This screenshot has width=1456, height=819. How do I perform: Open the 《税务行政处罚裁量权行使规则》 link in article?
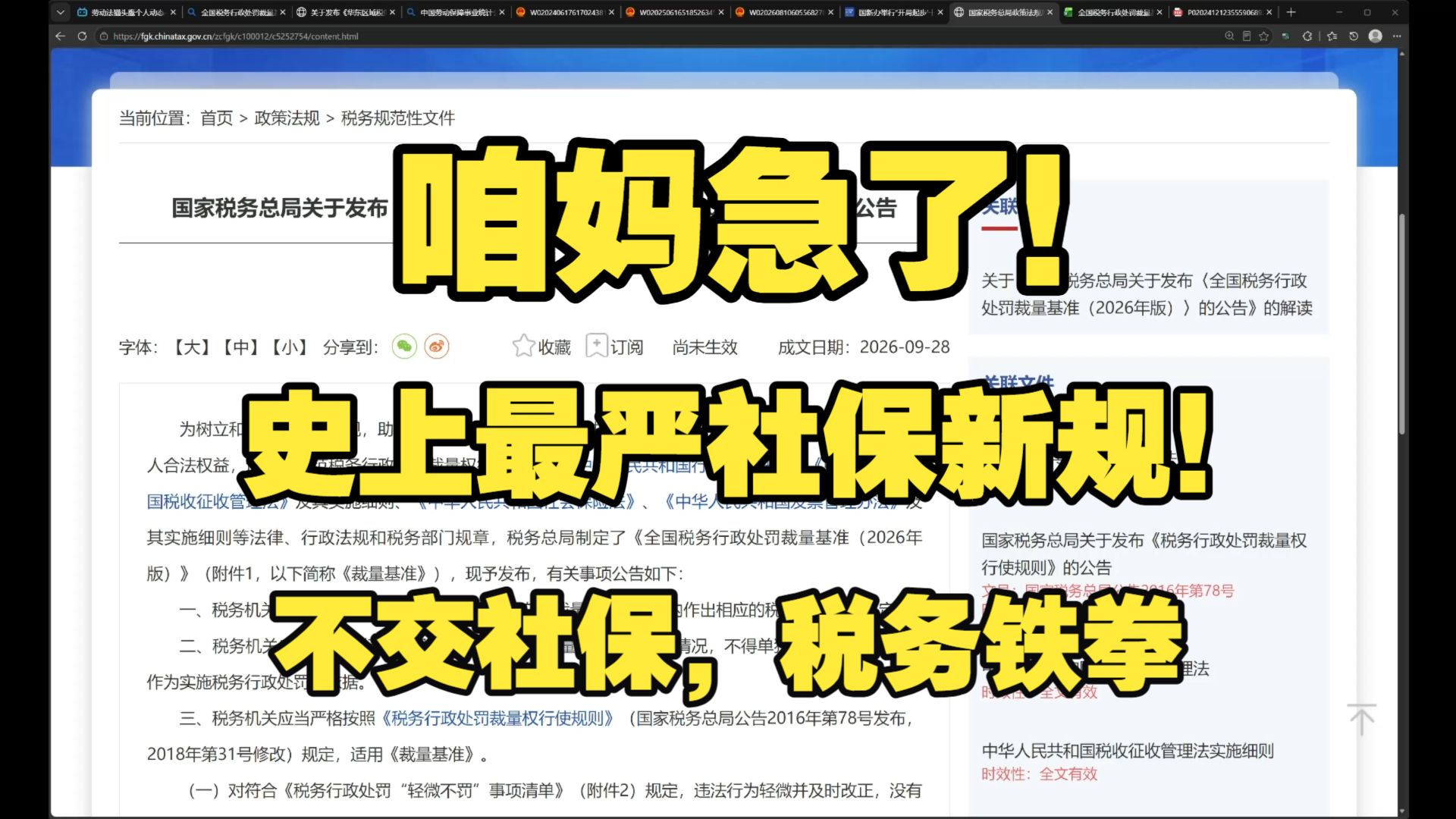click(x=497, y=718)
